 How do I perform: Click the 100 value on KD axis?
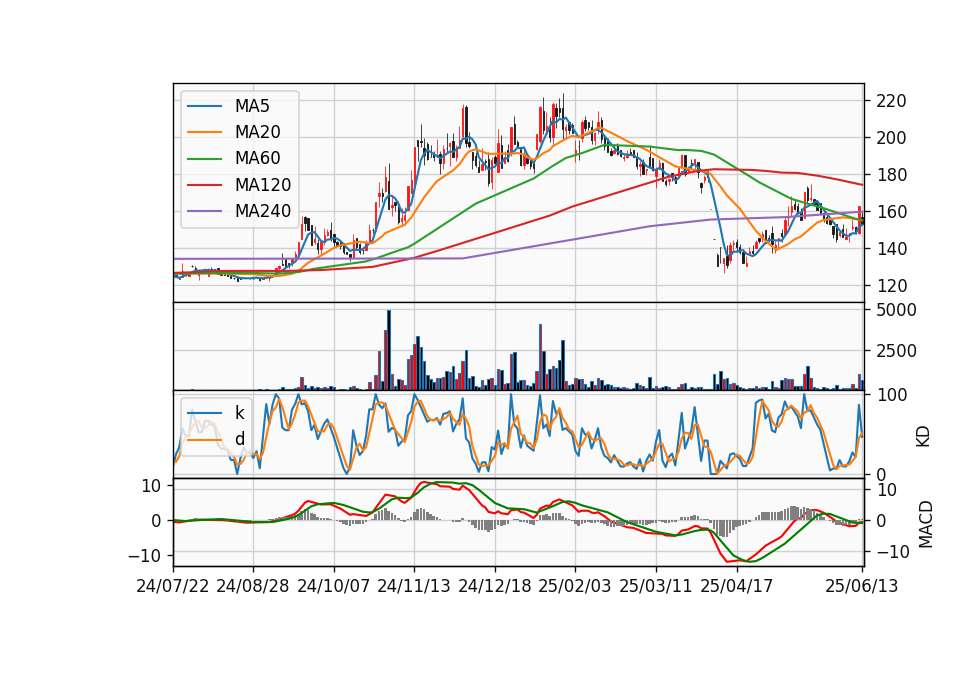[891, 395]
